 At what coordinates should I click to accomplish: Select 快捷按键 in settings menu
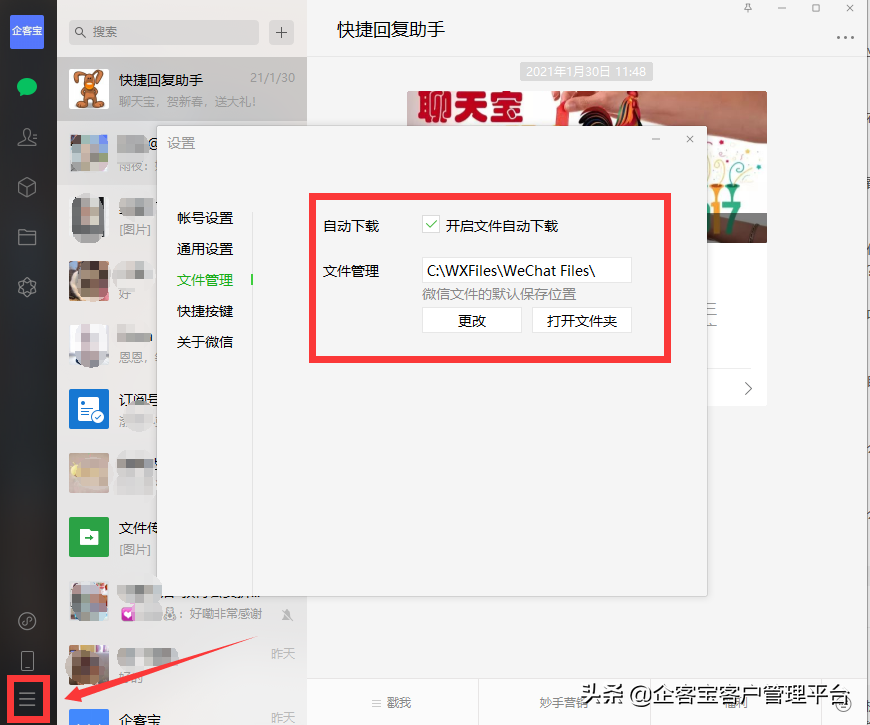pos(205,311)
